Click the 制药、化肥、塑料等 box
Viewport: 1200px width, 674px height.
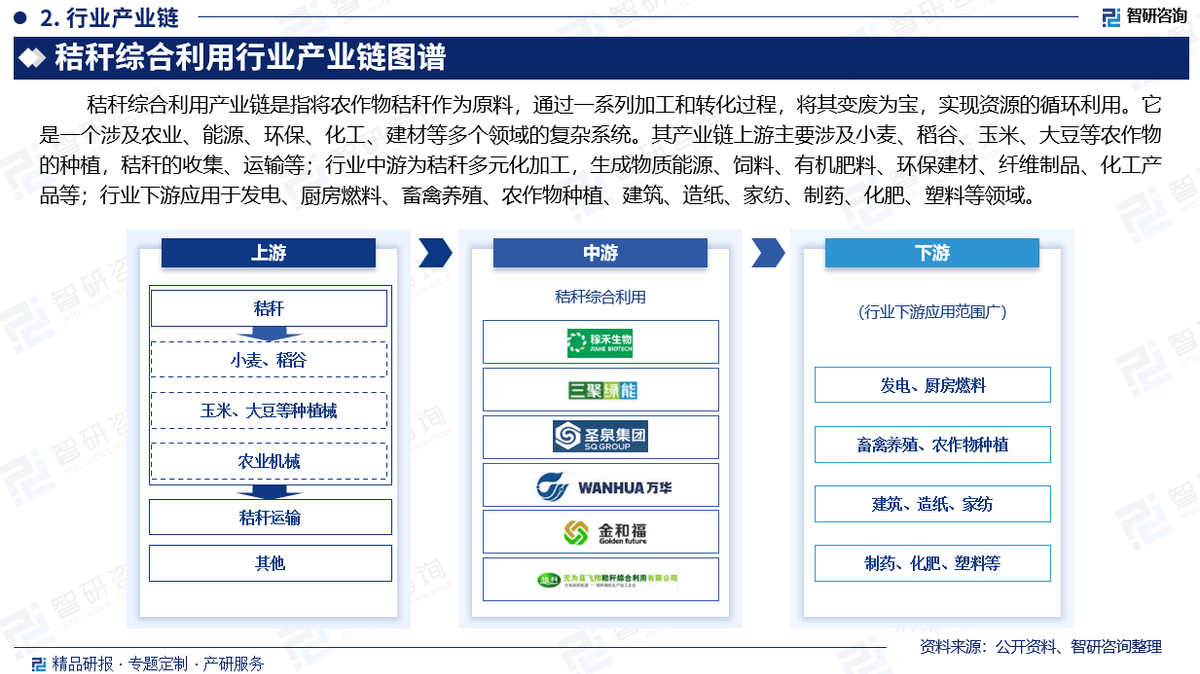click(x=932, y=563)
